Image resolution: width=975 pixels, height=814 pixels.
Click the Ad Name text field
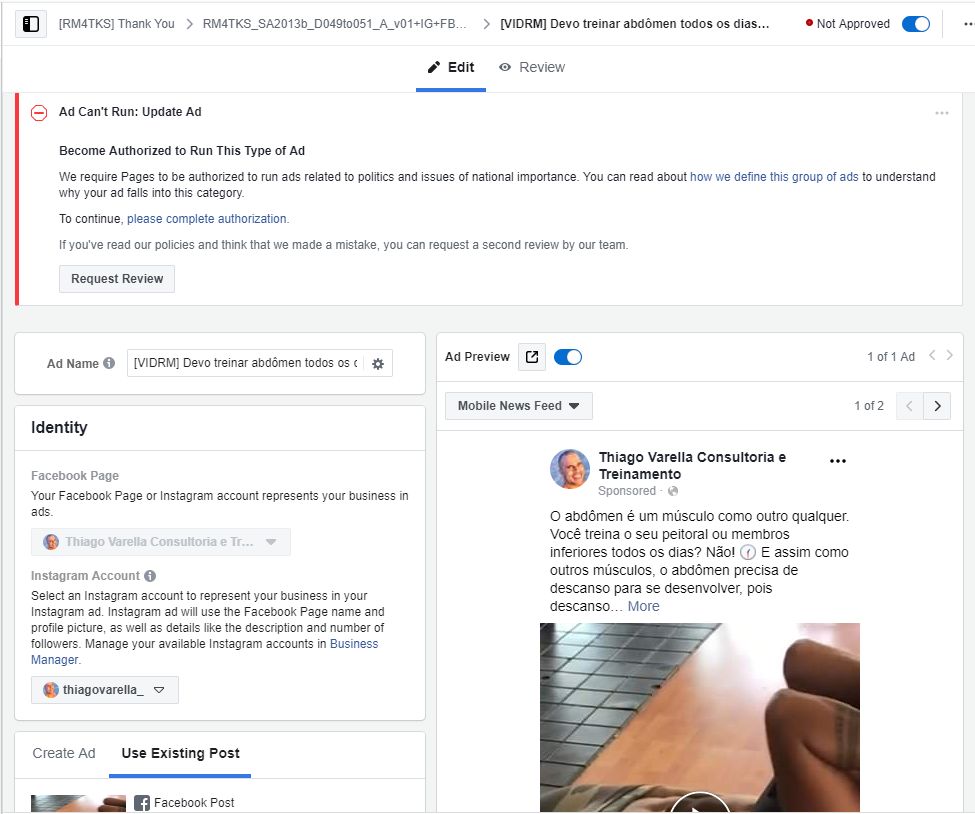click(245, 363)
